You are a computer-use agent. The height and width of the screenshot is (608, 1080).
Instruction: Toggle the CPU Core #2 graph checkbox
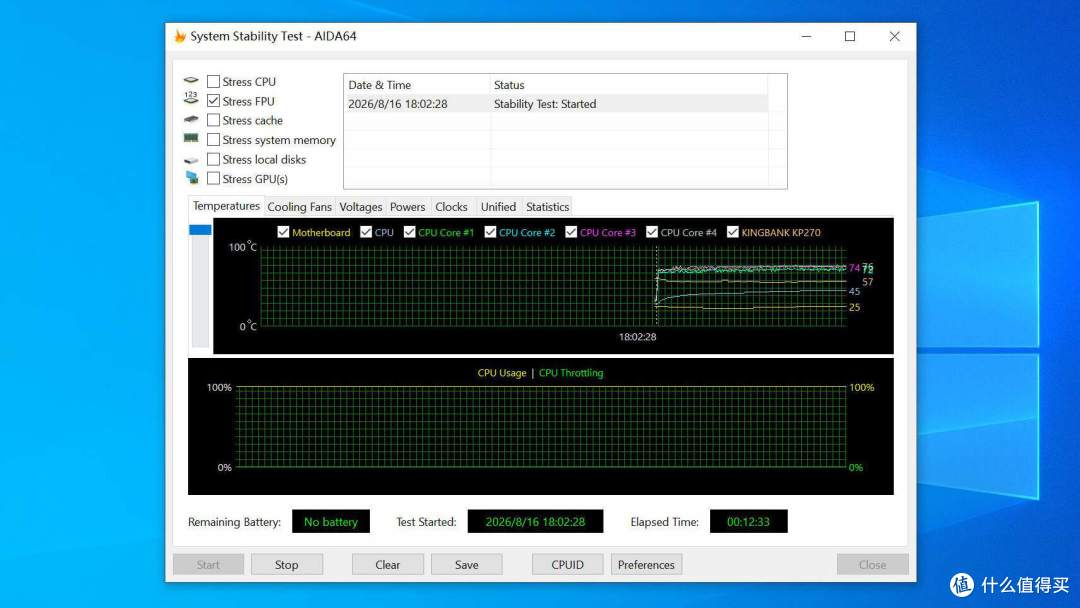(x=490, y=232)
